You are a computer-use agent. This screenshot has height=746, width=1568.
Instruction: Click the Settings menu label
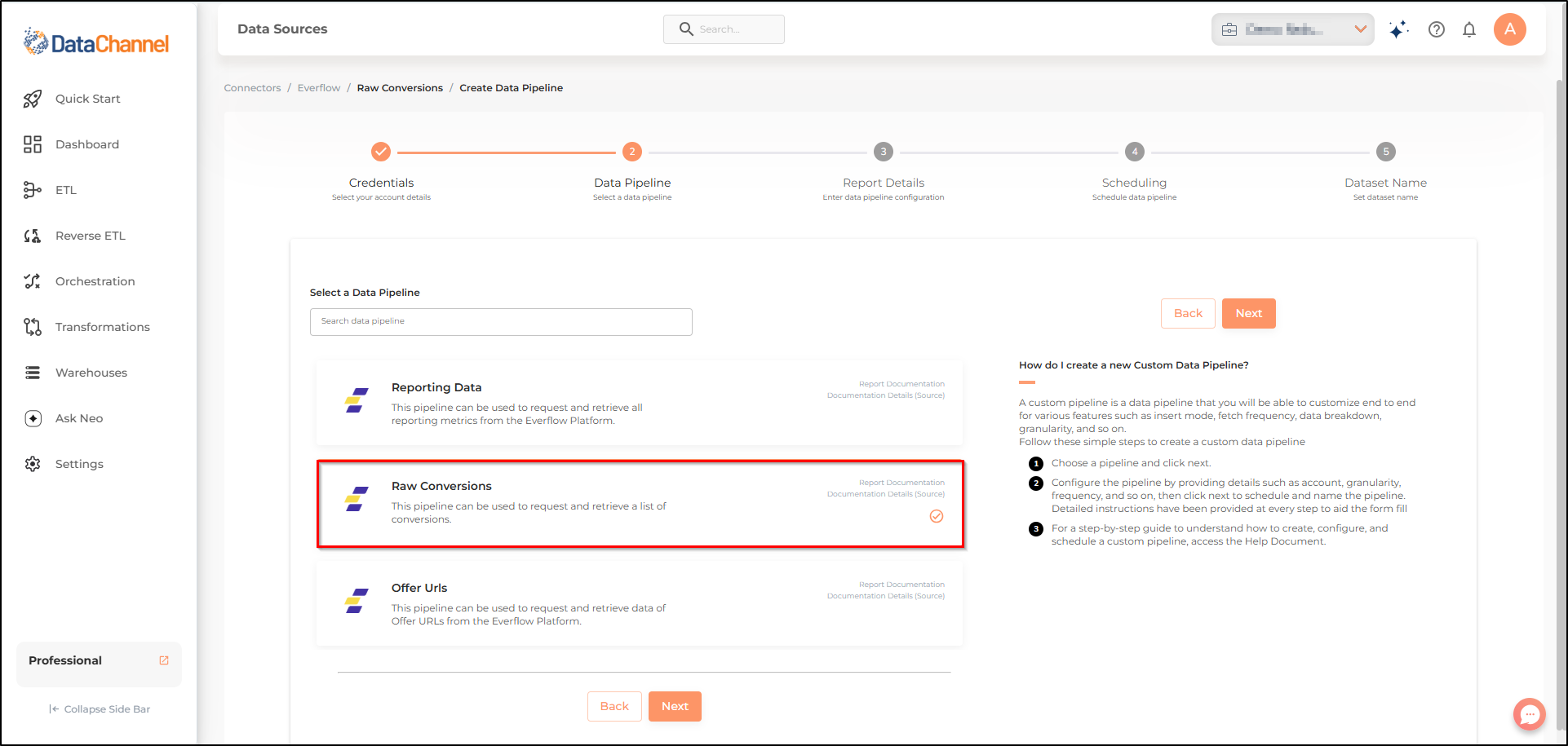coord(79,464)
